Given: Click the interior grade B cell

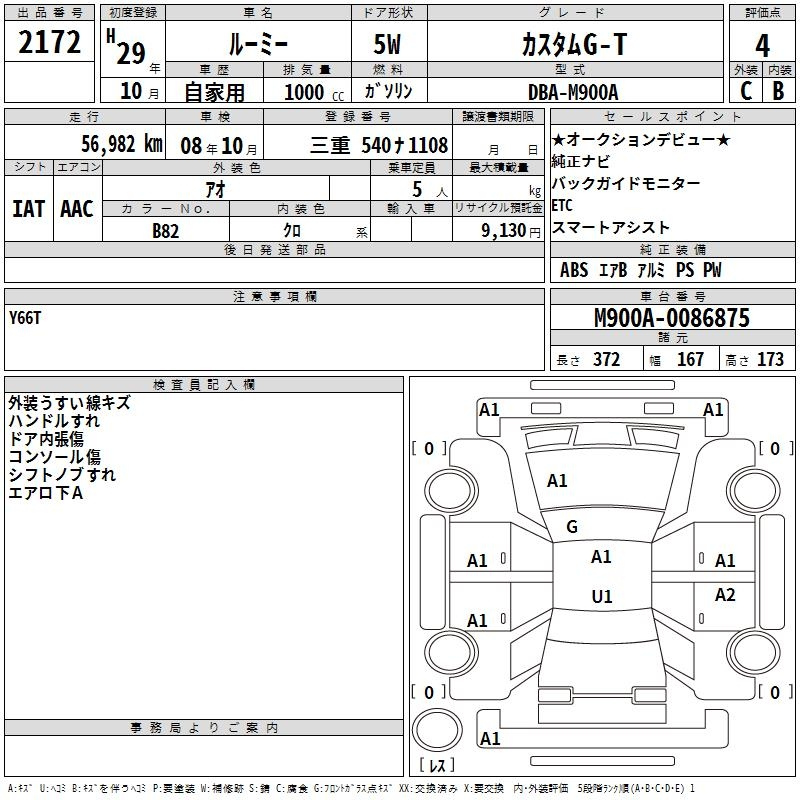Looking at the screenshot, I should pos(779,91).
